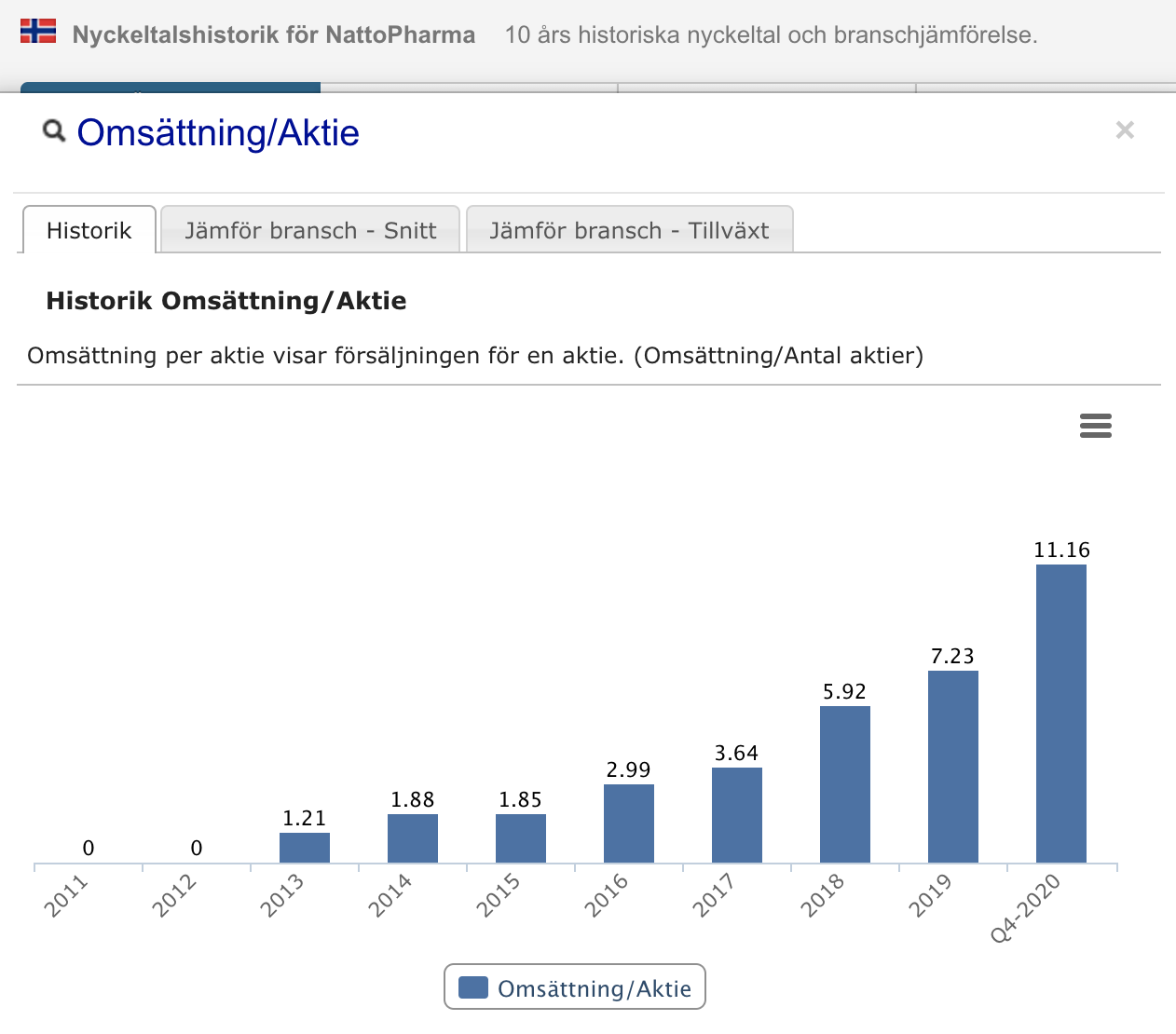Viewport: 1176px width, 1034px height.
Task: Click the magnifier icon beside Omsättning/Aktie
Action: (x=54, y=131)
